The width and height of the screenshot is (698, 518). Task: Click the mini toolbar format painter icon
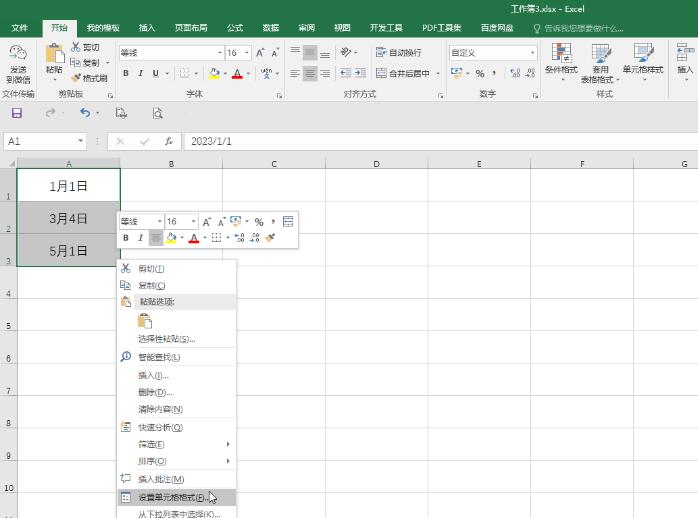click(270, 238)
